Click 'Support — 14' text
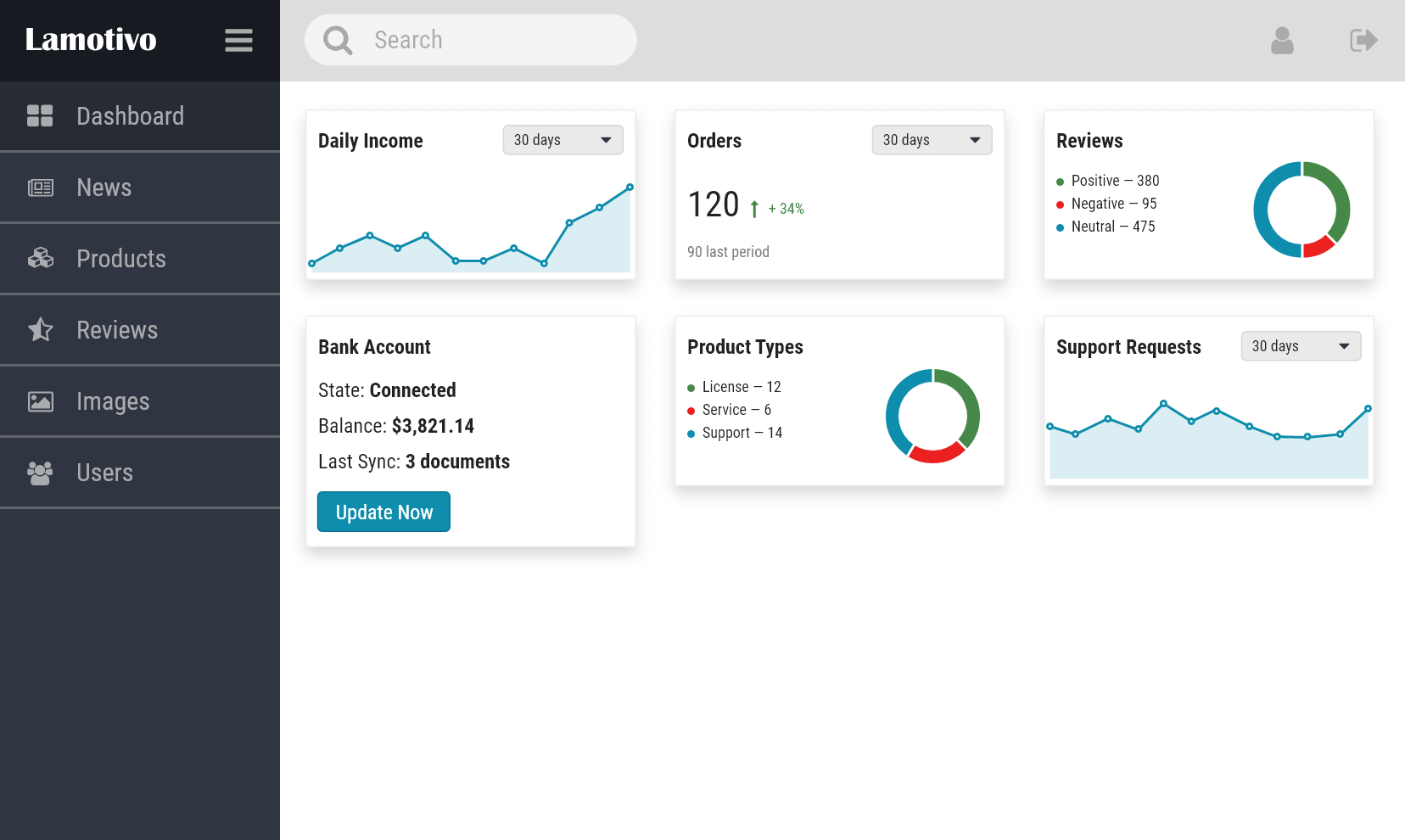Image resolution: width=1405 pixels, height=840 pixels. [742, 433]
